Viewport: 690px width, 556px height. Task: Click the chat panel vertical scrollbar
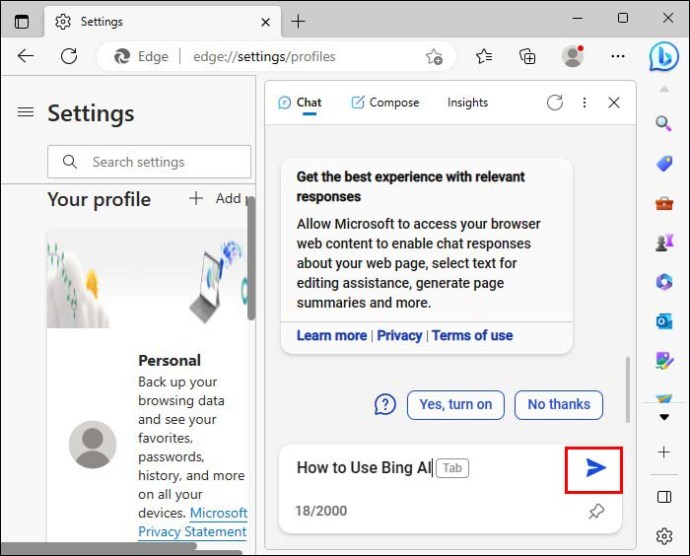628,390
